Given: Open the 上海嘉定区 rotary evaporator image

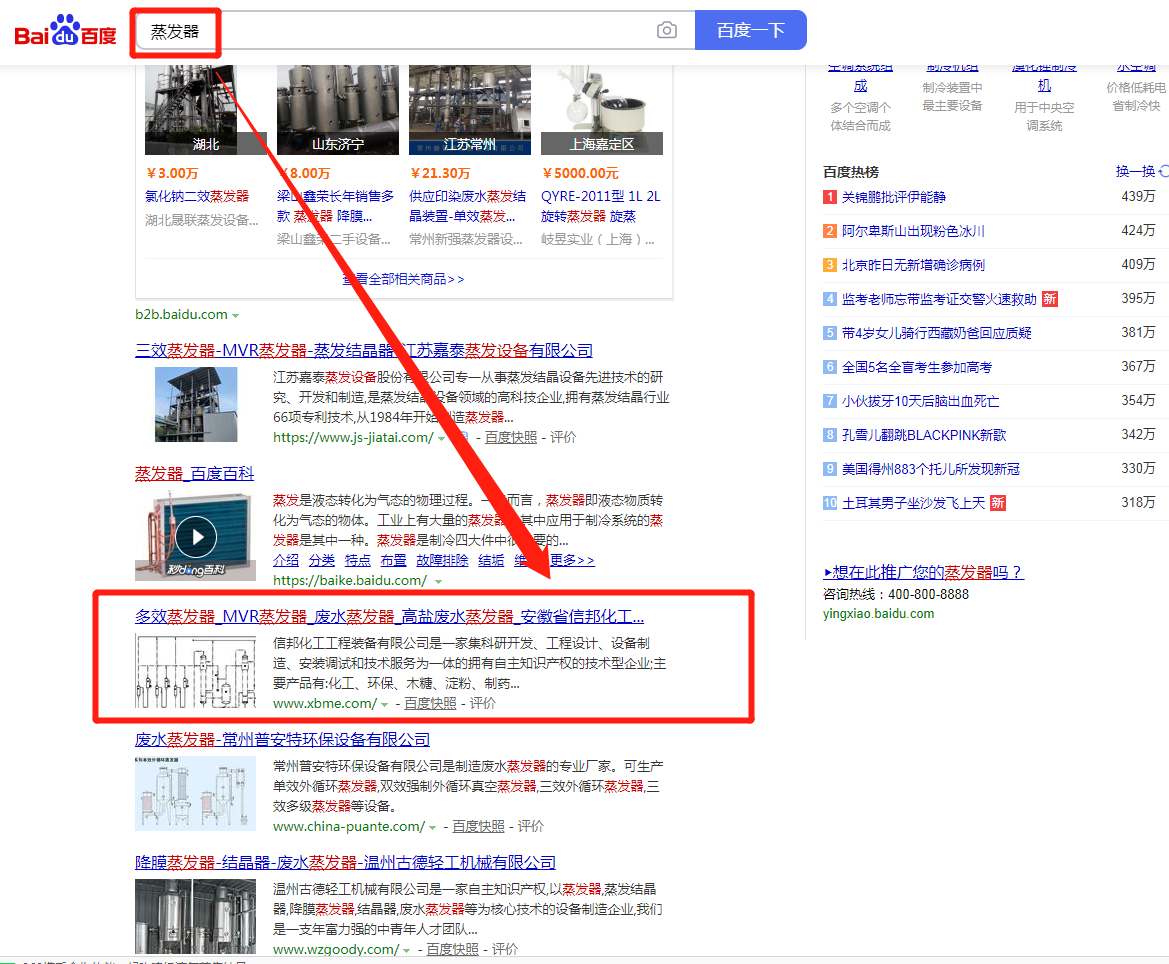Looking at the screenshot, I should tap(602, 110).
